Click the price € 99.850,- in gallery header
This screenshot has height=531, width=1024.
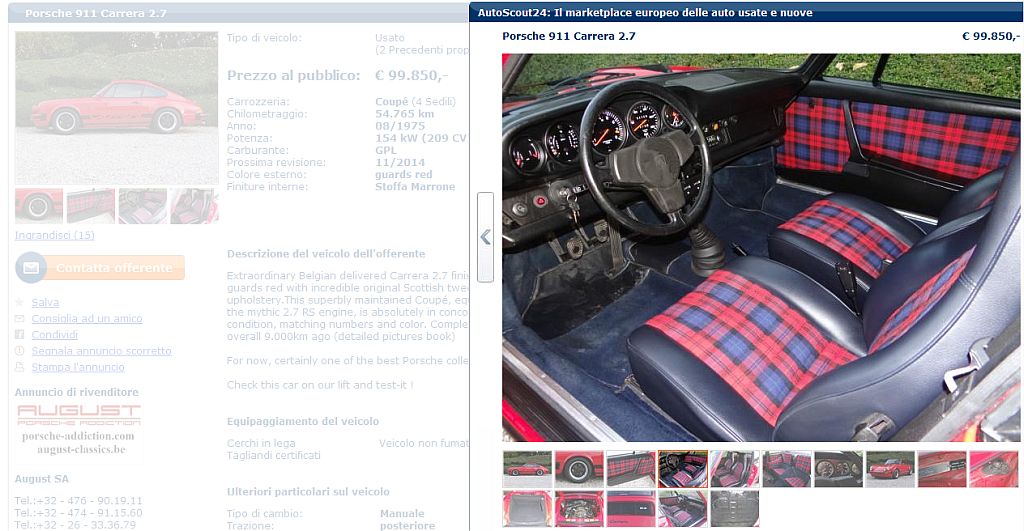(x=990, y=37)
